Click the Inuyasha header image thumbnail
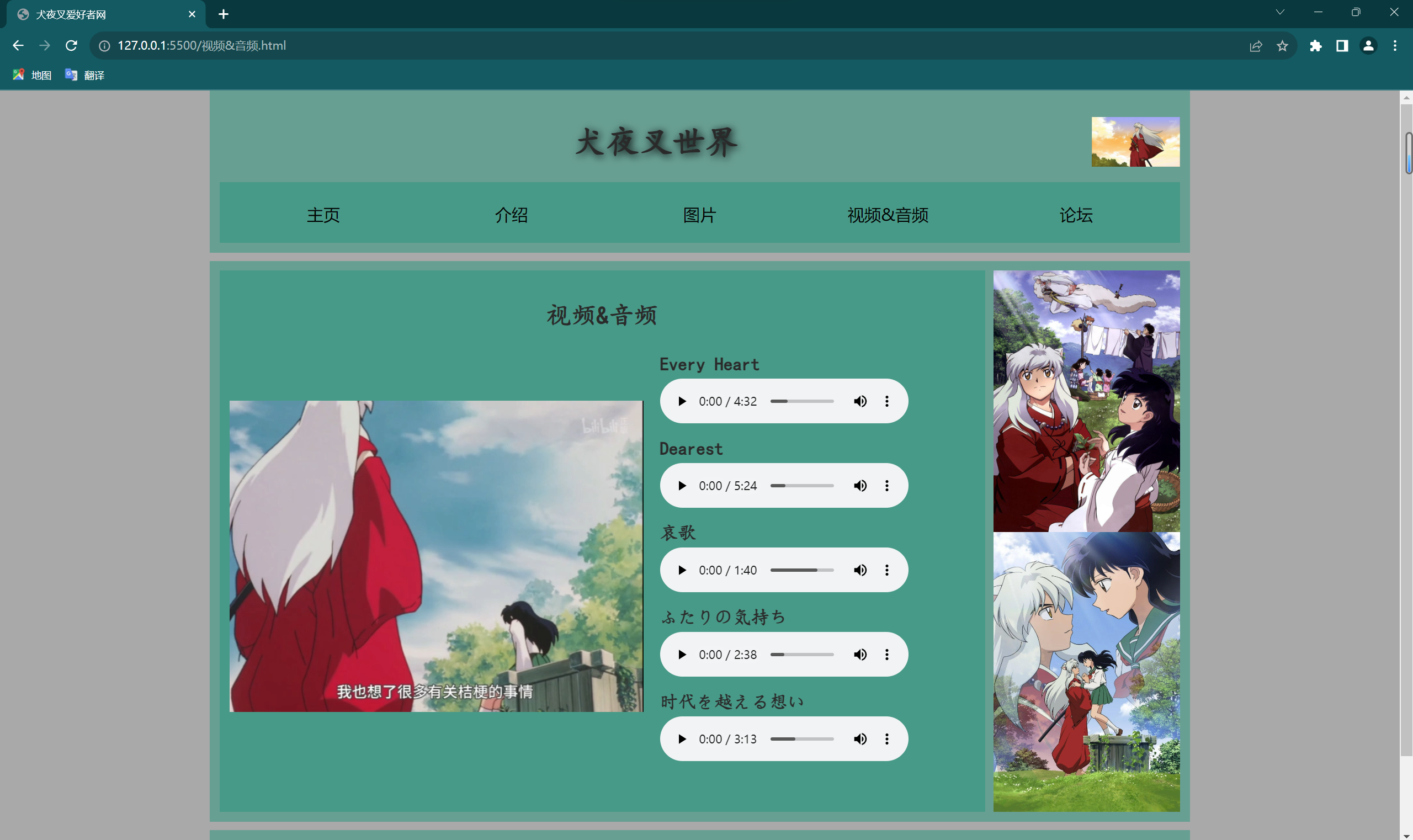 click(1135, 142)
